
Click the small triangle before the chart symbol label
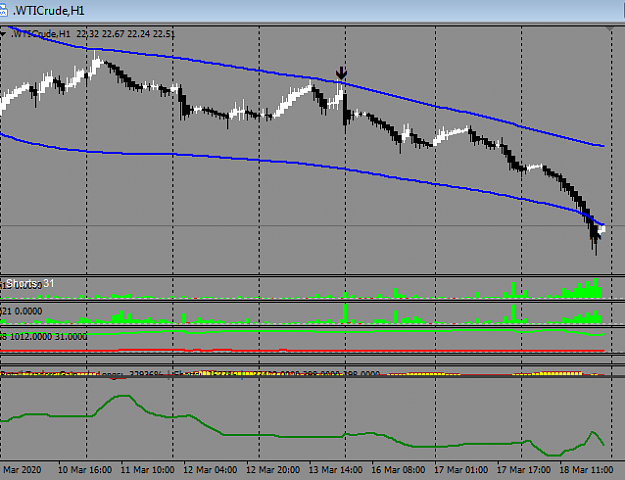coord(3,35)
